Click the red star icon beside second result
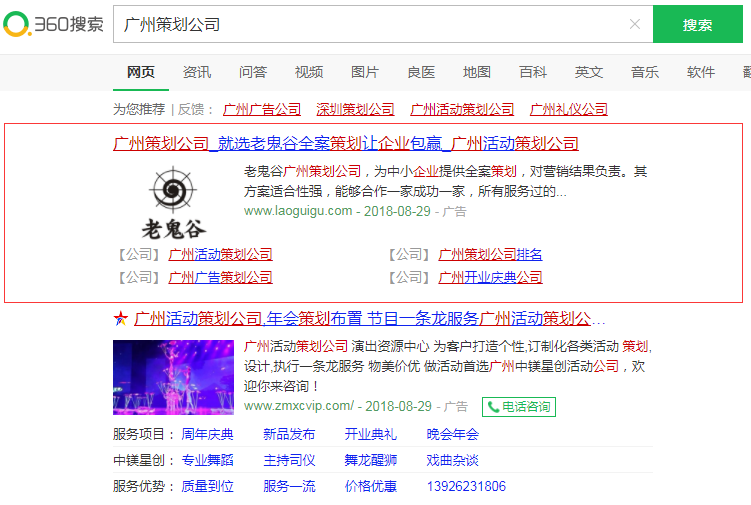 (x=121, y=318)
